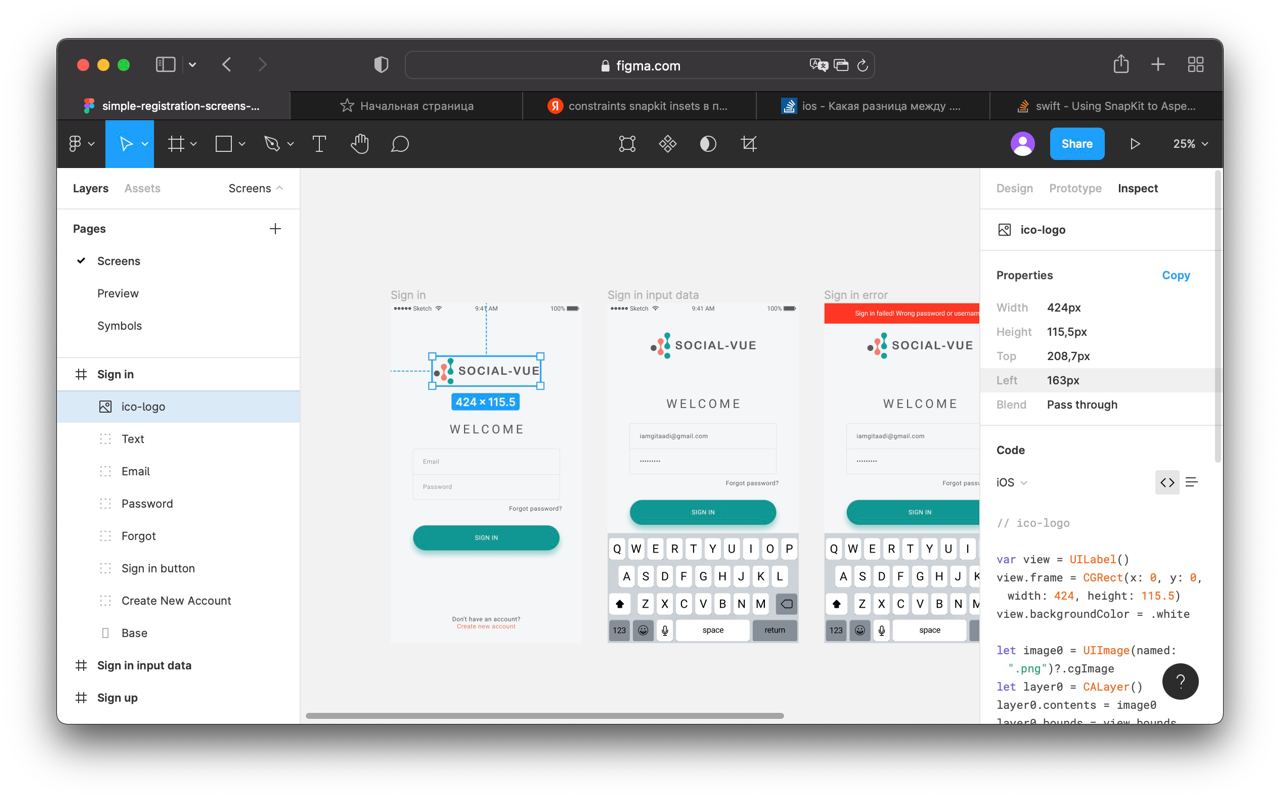Switch to the Prototype tab
This screenshot has height=799, width=1280.
coord(1075,188)
